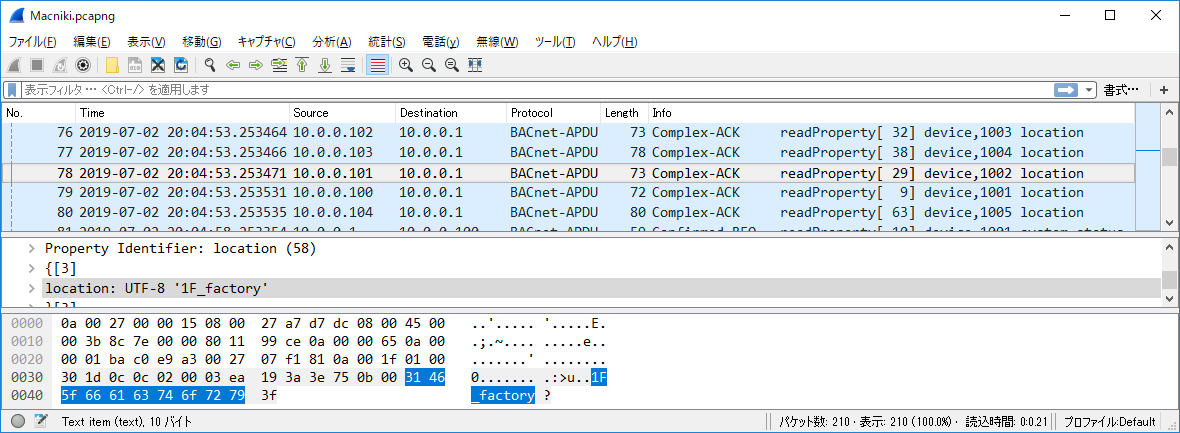Toggle packet list colorize icon
This screenshot has width=1180, height=433.
378,65
